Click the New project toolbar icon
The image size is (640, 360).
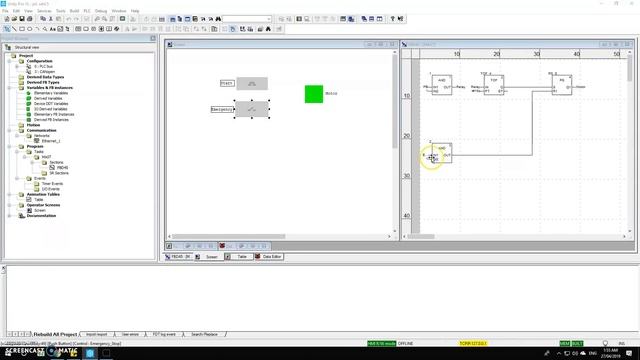[7, 19]
